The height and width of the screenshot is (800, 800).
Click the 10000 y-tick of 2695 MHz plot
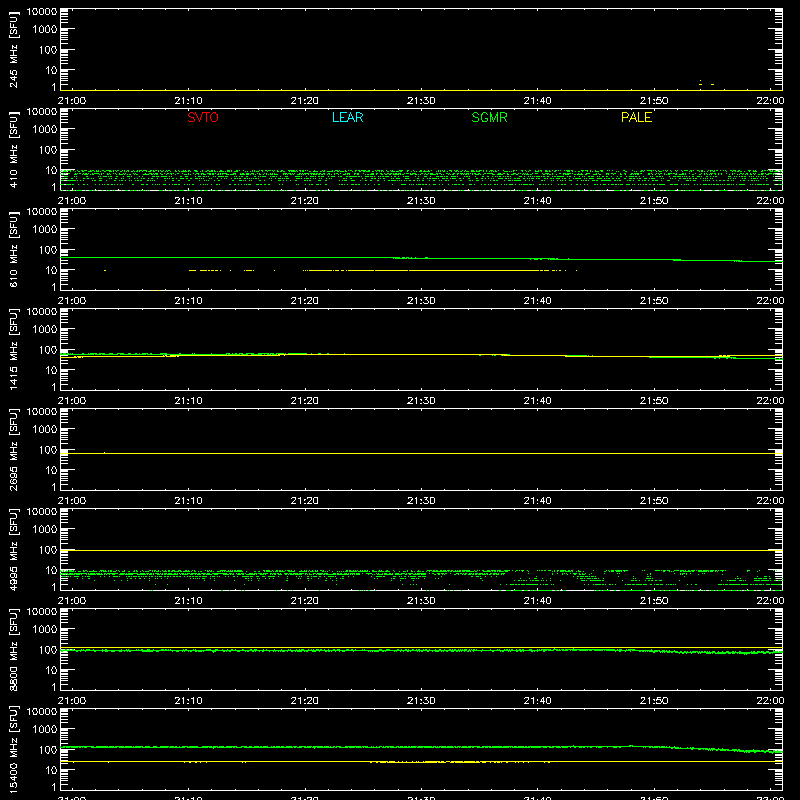(x=42, y=412)
